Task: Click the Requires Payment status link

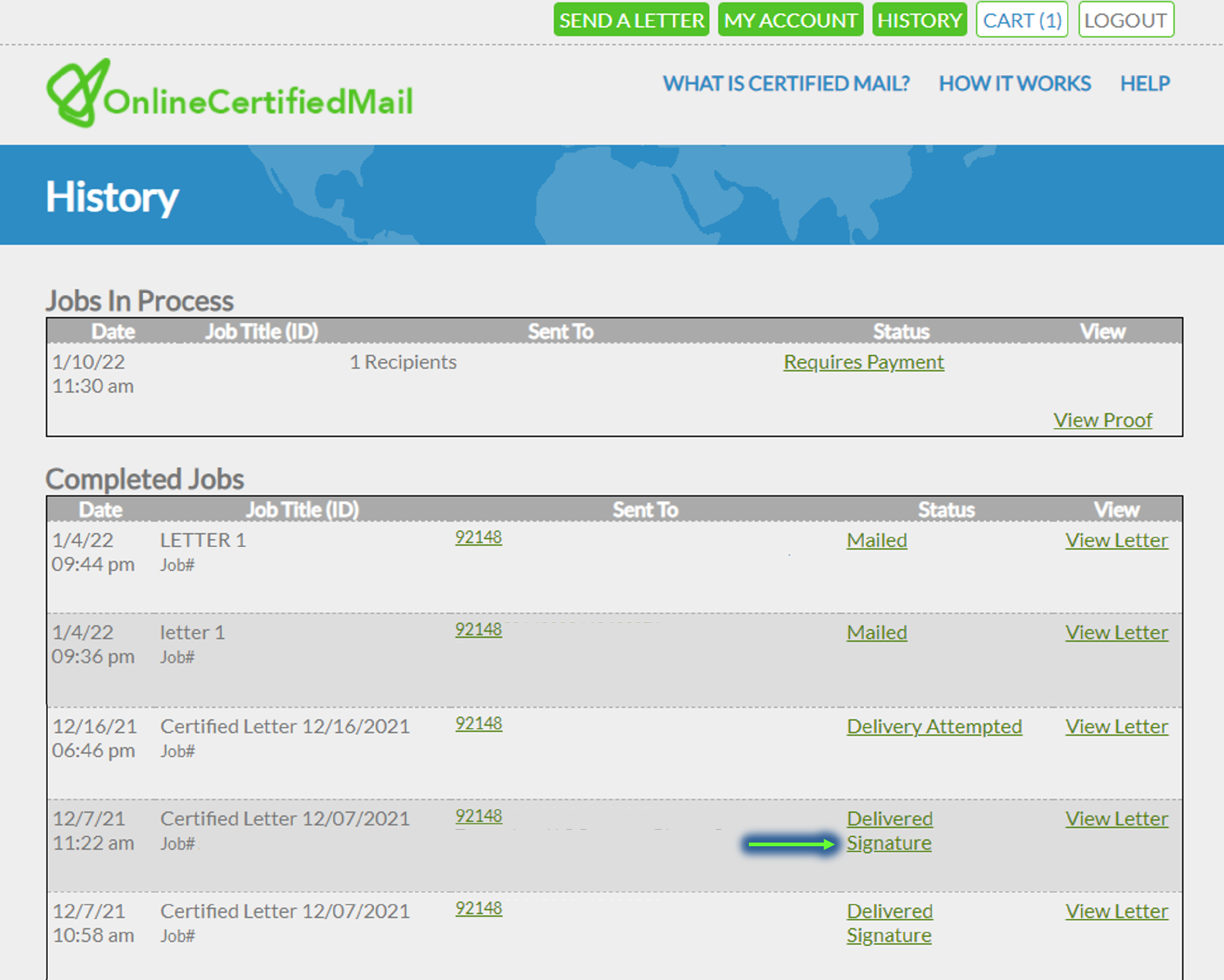Action: pyautogui.click(x=863, y=362)
